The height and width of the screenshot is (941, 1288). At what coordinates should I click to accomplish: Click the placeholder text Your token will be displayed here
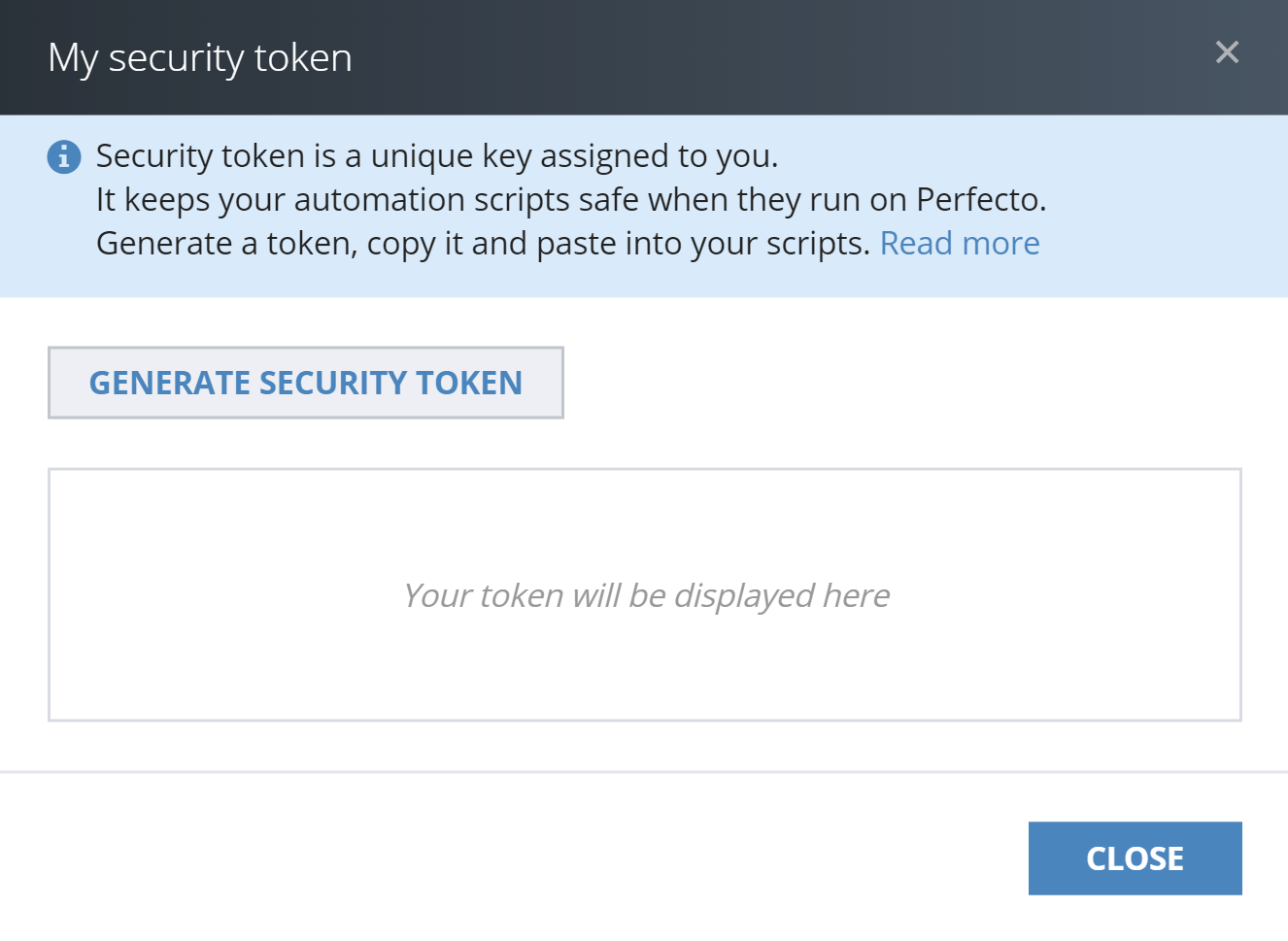click(x=646, y=595)
